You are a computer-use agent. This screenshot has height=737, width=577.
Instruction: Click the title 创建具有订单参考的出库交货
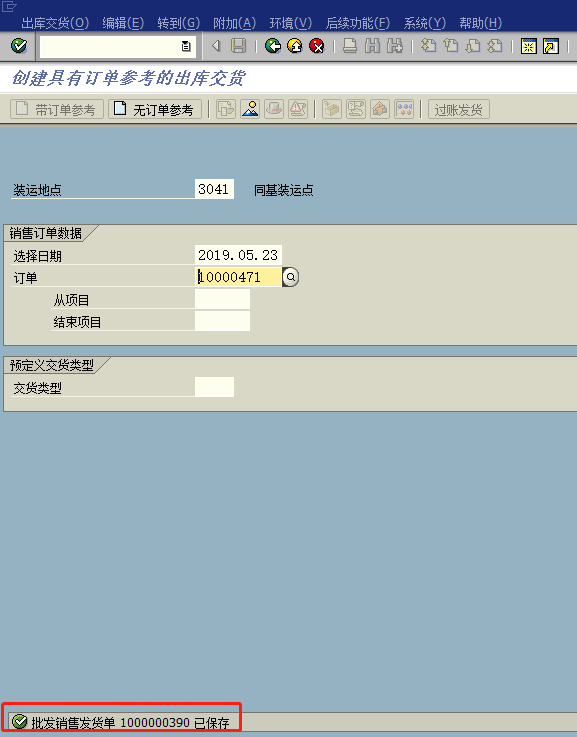(x=128, y=78)
